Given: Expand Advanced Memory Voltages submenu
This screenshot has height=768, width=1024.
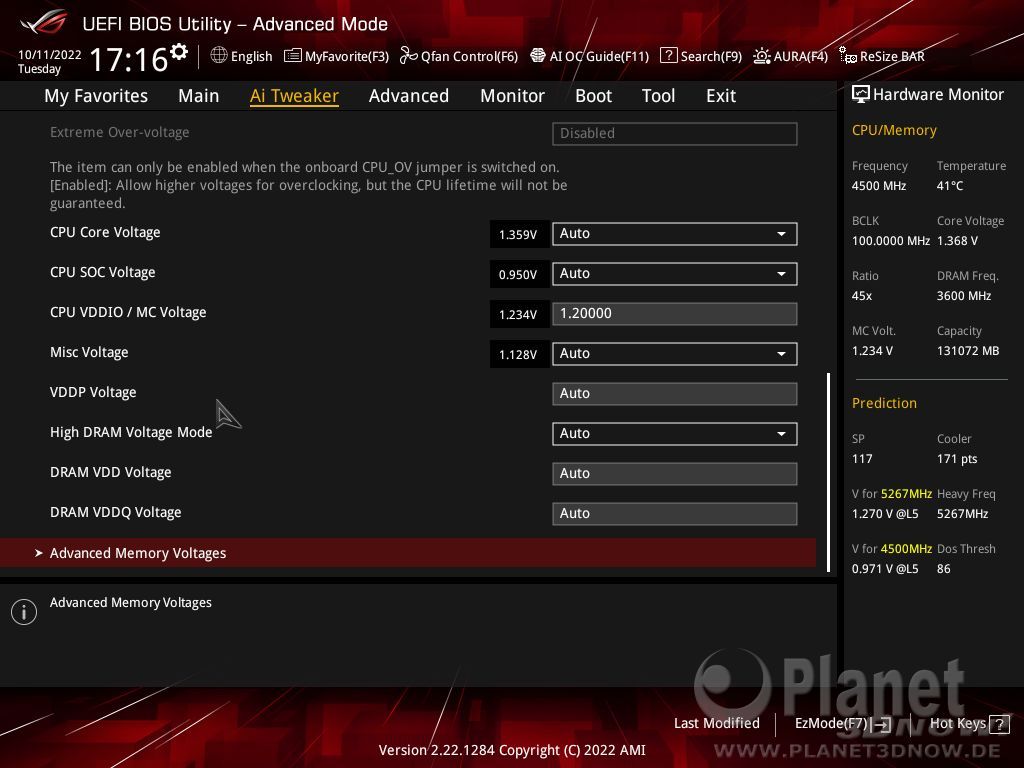Looking at the screenshot, I should click(x=408, y=553).
